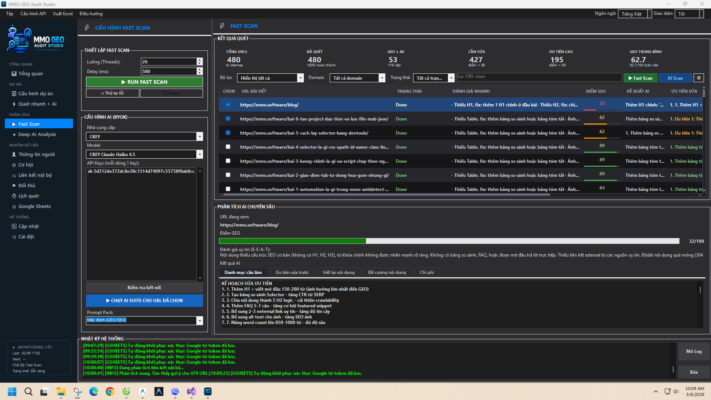The height and width of the screenshot is (400, 711).
Task: Click the Cập nhật update icon
Action: 14,226
